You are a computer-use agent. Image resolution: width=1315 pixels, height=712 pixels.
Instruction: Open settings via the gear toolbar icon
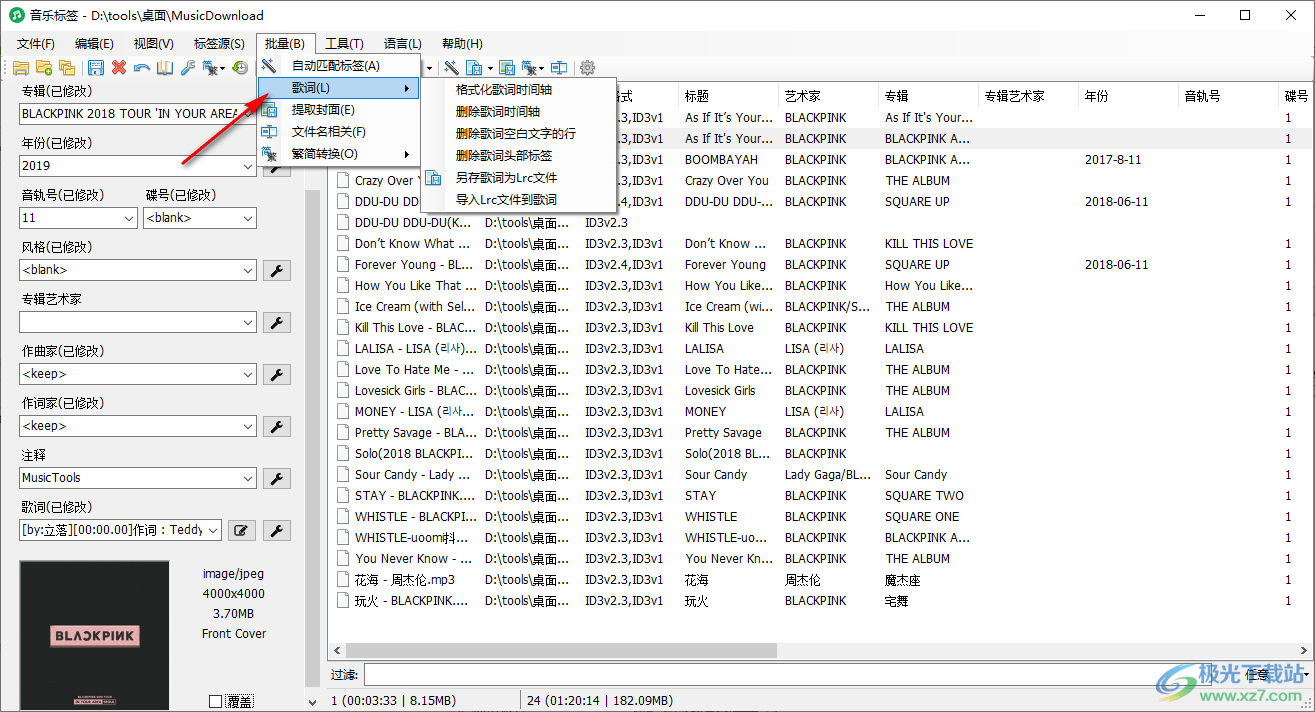tap(588, 68)
